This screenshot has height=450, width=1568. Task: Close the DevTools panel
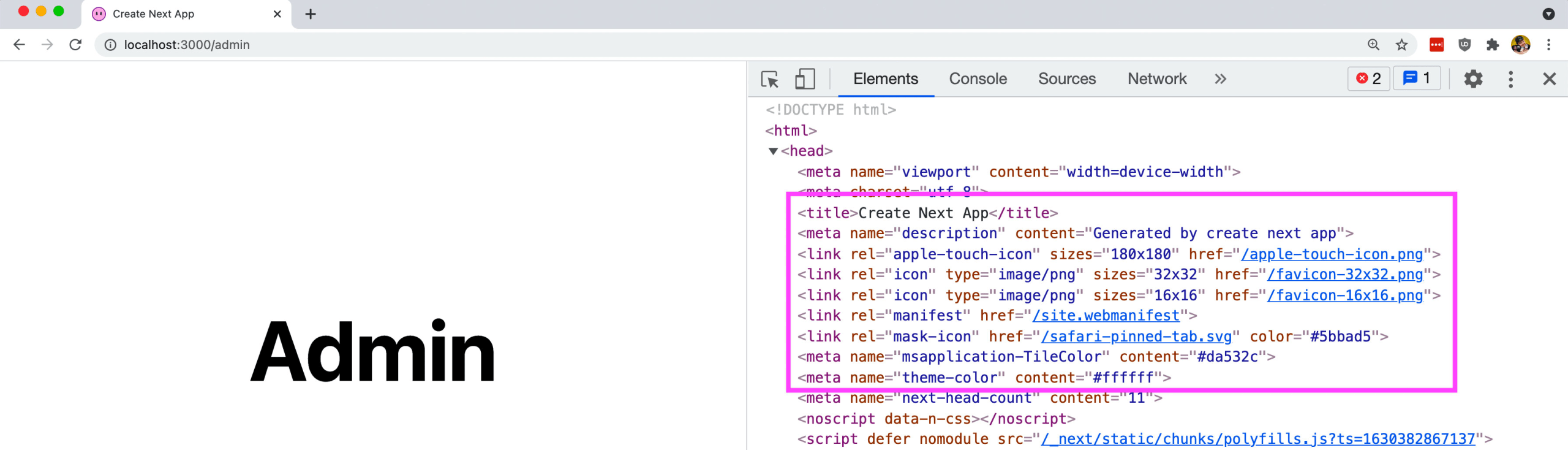1549,79
